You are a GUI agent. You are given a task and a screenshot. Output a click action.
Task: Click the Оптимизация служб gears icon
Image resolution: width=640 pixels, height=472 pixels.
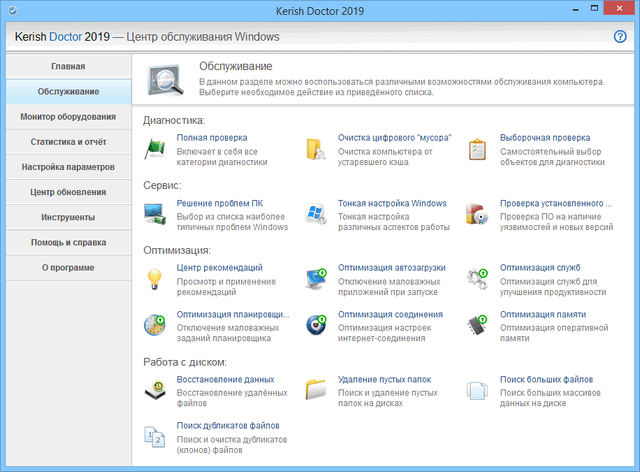click(x=478, y=278)
